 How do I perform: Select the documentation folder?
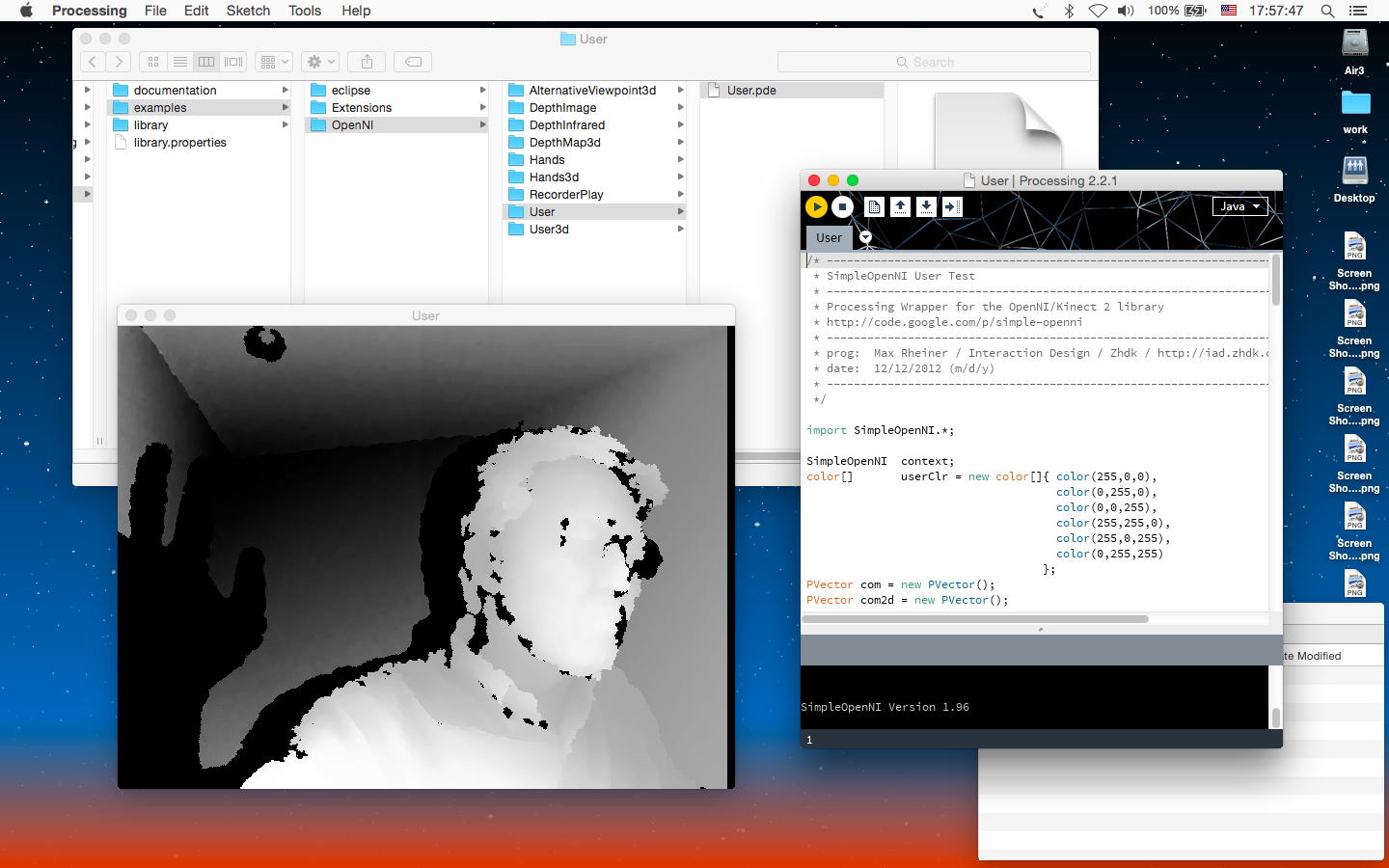point(199,91)
